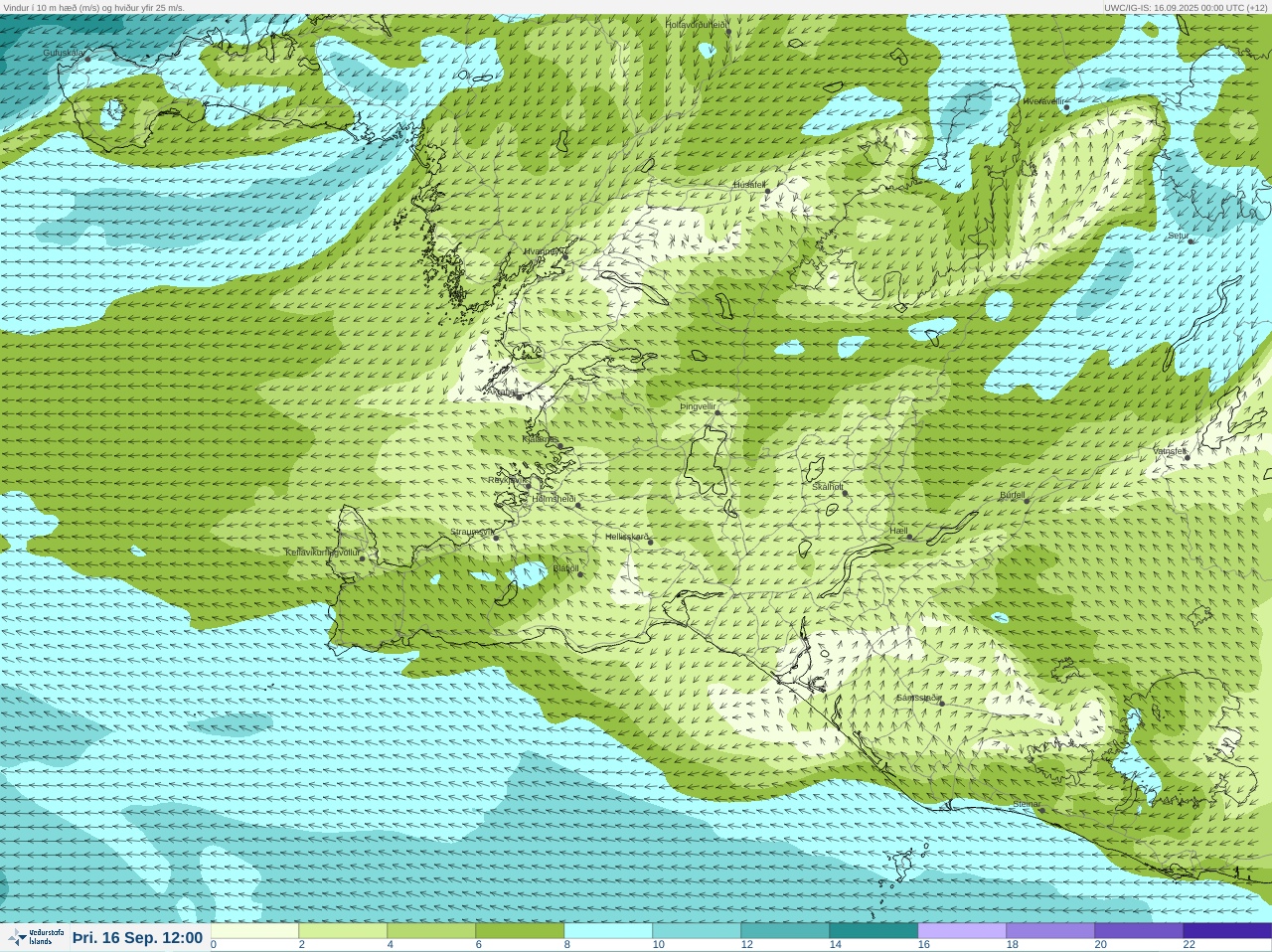Select the 20–22 m/s violet legend swatch

(x=1139, y=931)
